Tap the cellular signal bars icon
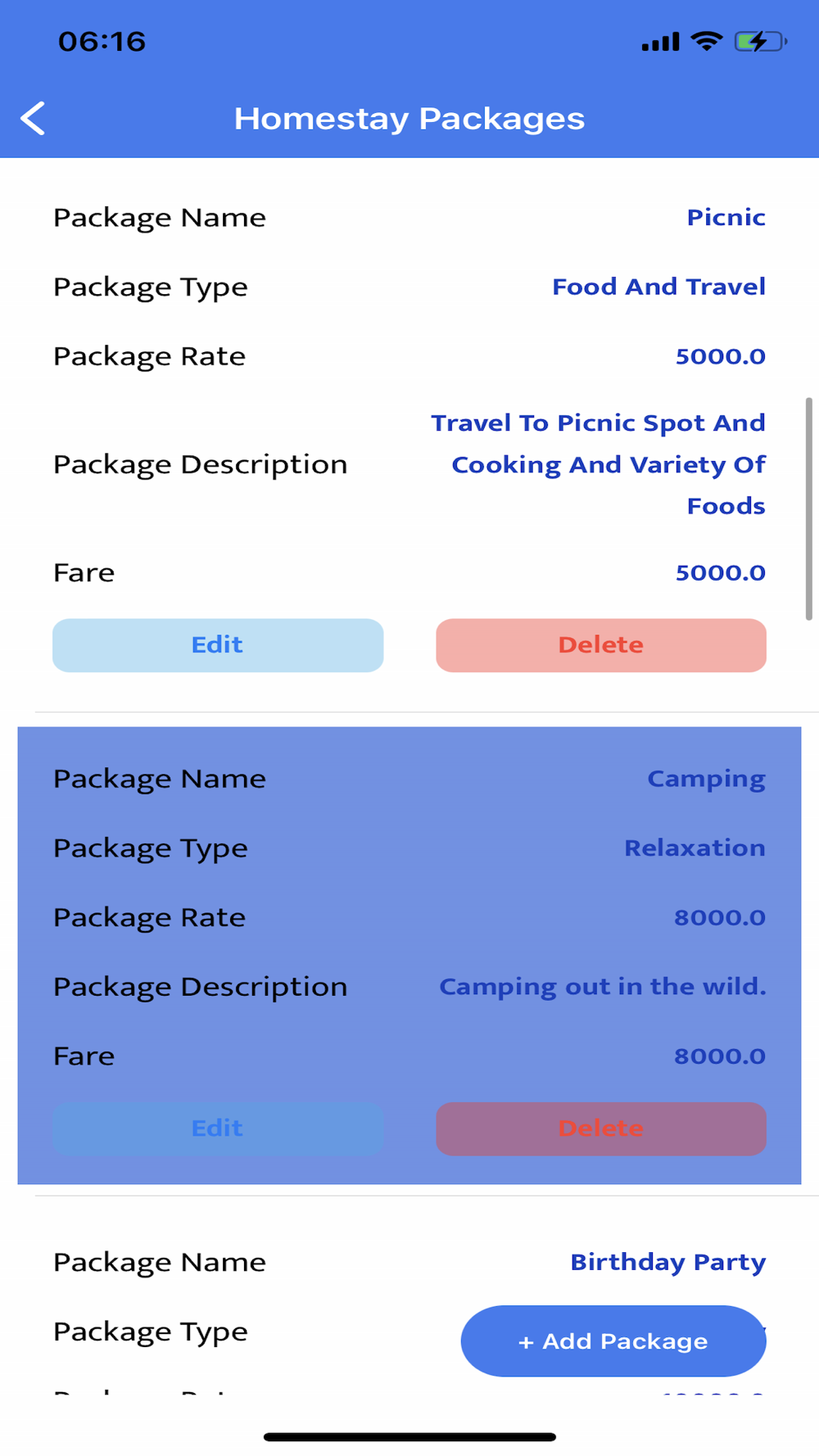Viewport: 819px width, 1456px height. 660,42
